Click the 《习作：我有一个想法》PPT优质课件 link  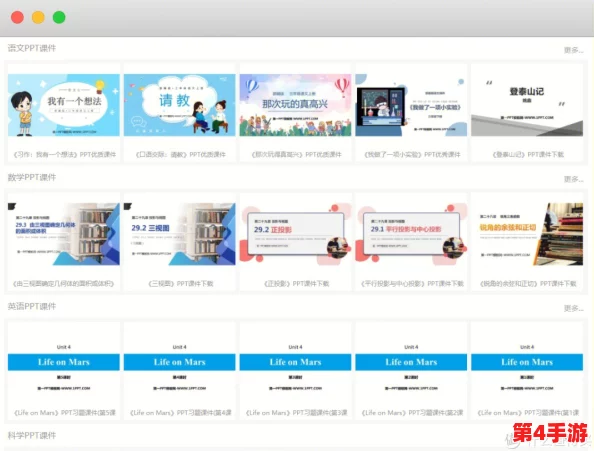64,154
